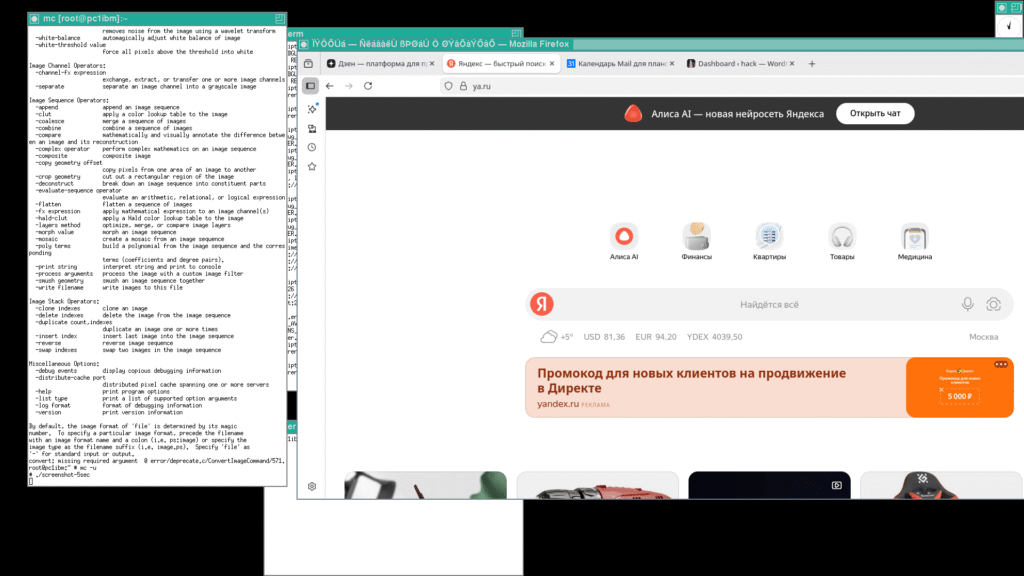This screenshot has width=1024, height=576.
Task: Toggle the Firefox sidebar panel button
Action: click(x=311, y=86)
